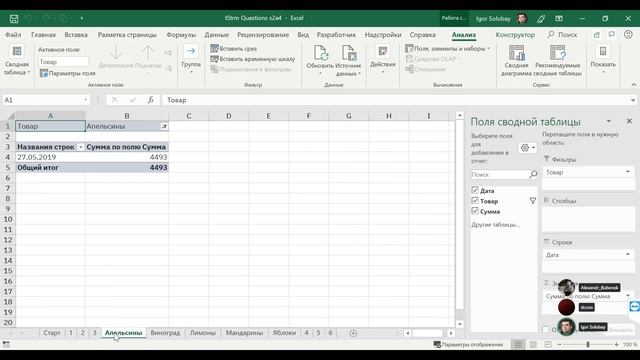Open Поля, элементы и наборы menu
Image resolution: width=640 pixels, height=360 pixels.
tap(447, 49)
